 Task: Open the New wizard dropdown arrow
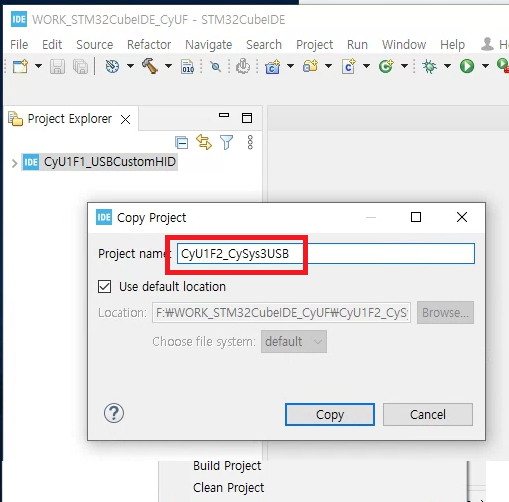[38, 66]
